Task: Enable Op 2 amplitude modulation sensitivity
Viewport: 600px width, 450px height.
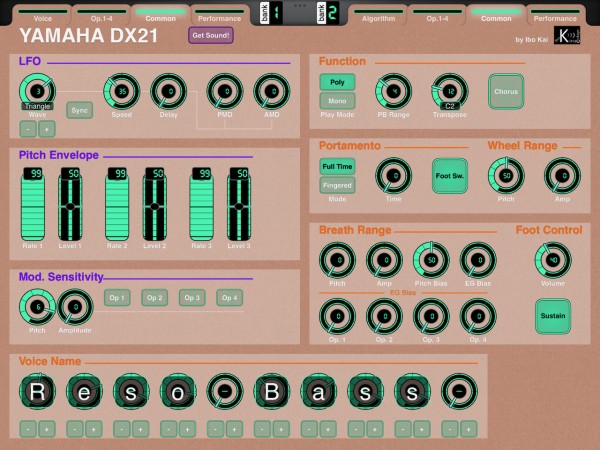Action: [155, 298]
